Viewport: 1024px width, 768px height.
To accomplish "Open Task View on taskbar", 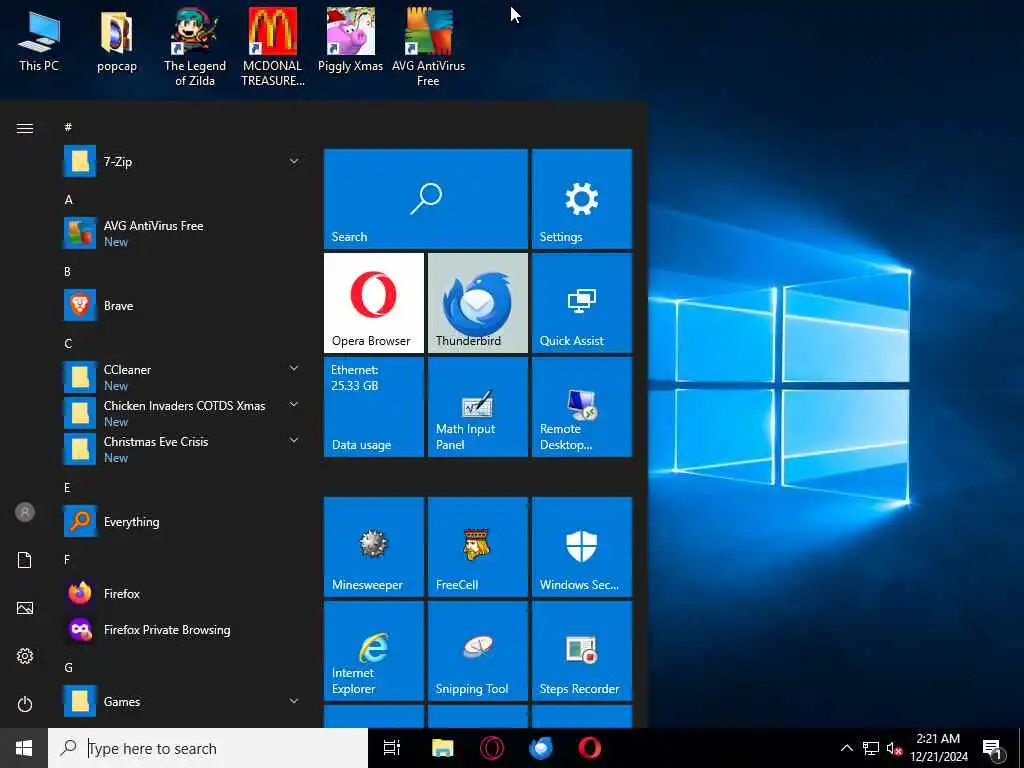I will 392,748.
